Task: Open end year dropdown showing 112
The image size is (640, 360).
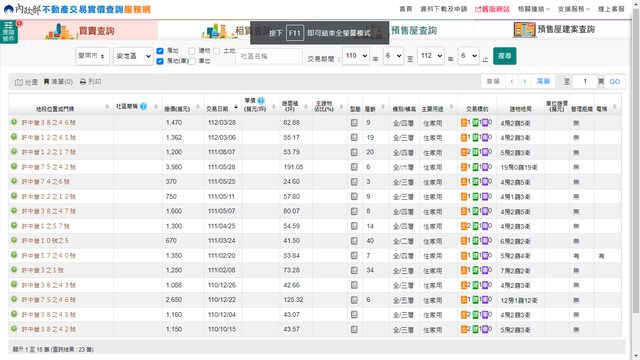Action: pyautogui.click(x=431, y=56)
